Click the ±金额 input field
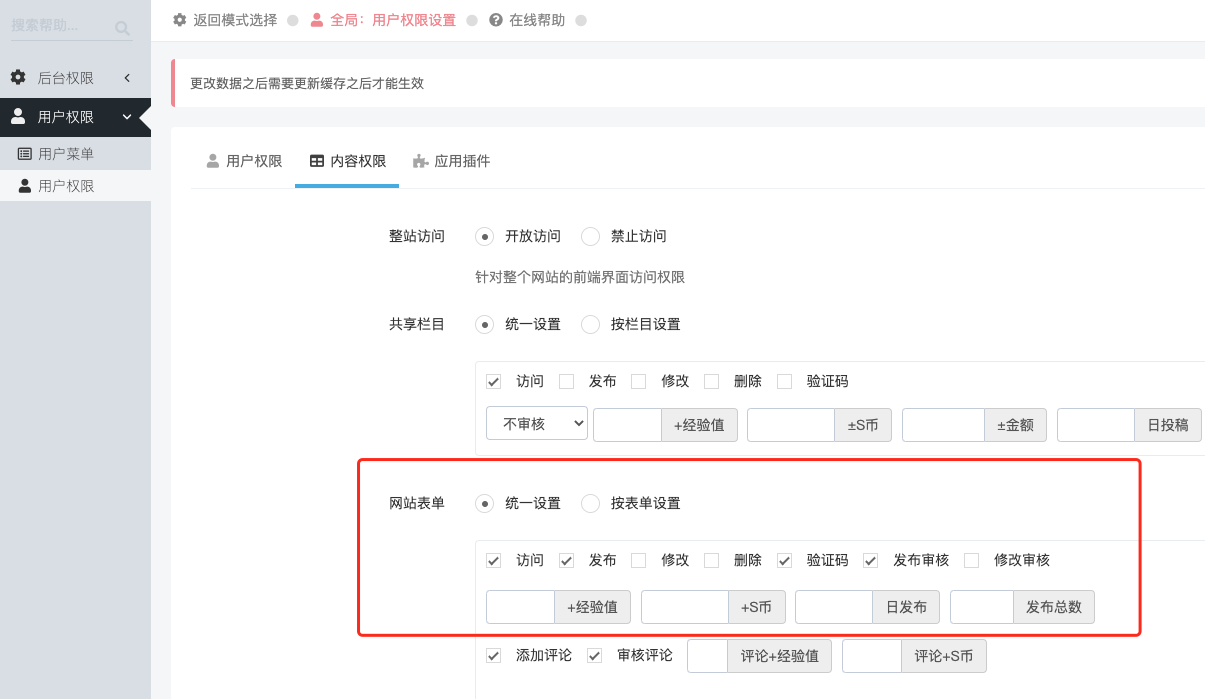This screenshot has height=699, width=1205. [943, 425]
